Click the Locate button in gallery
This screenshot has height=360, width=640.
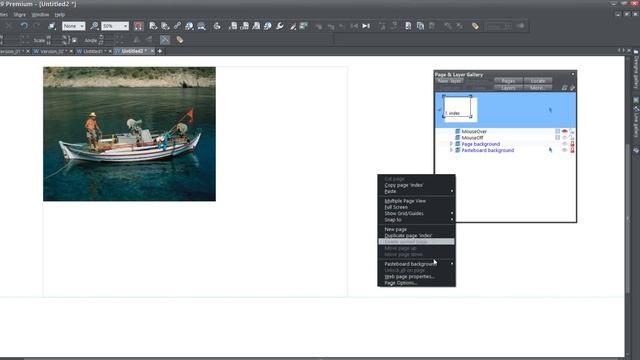pyautogui.click(x=538, y=81)
